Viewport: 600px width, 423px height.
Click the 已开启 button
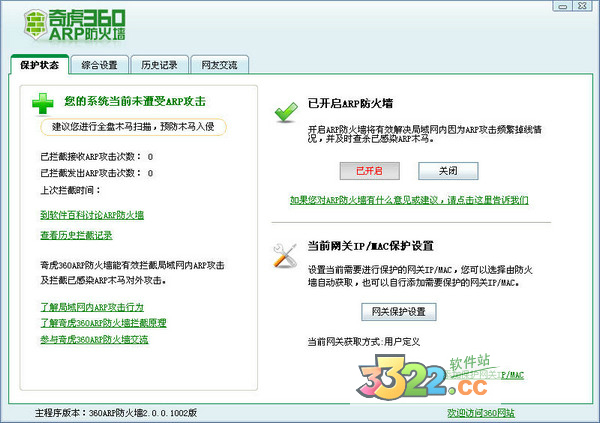coord(370,171)
